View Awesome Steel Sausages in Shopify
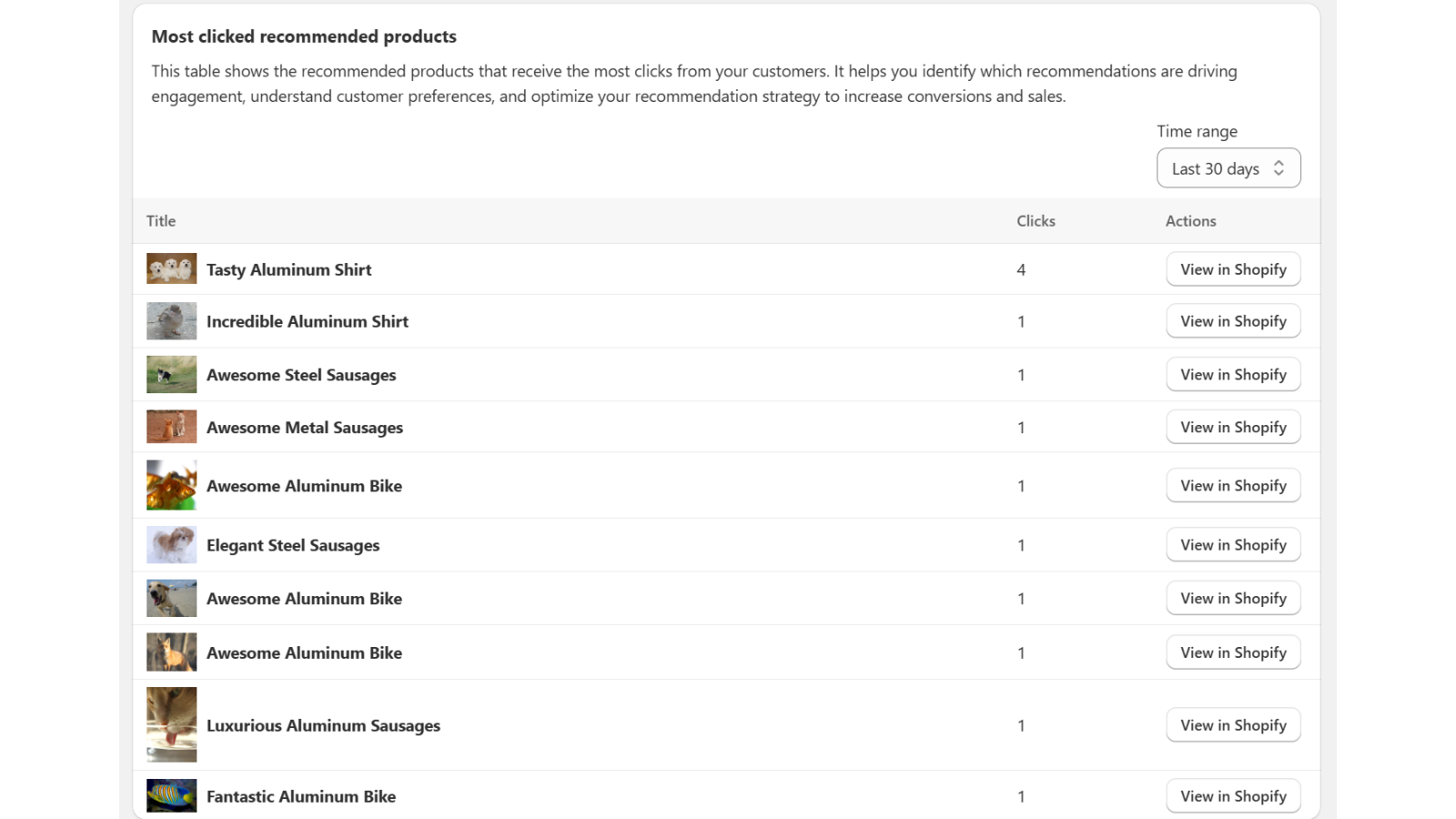The height and width of the screenshot is (819, 1456). pos(1233,374)
